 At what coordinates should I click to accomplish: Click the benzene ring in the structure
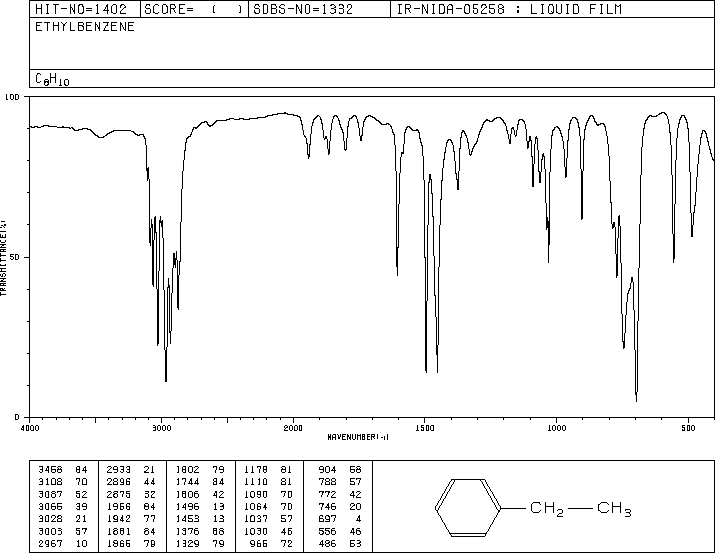pyautogui.click(x=467, y=507)
